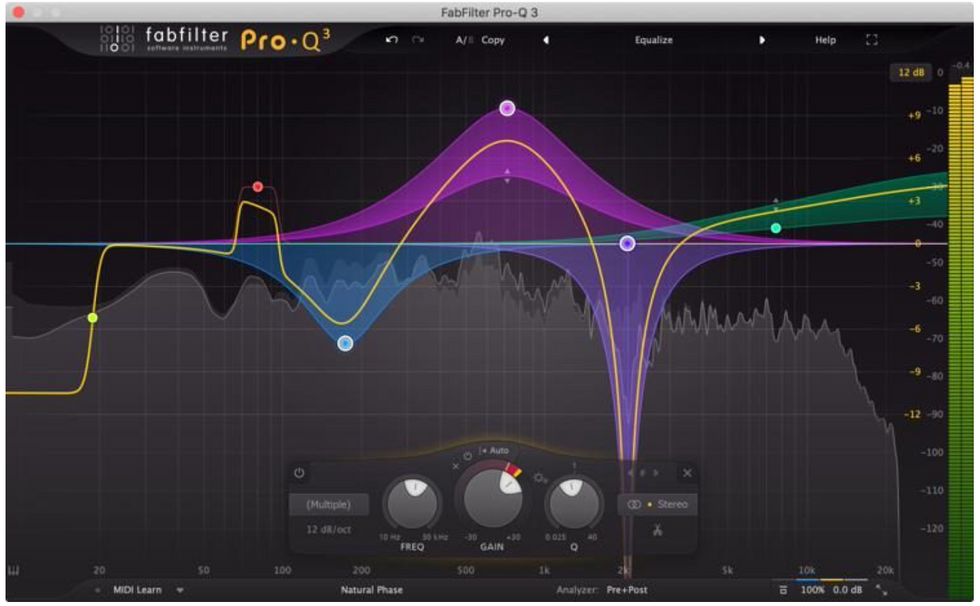Open the Stereo placement dropdown
Screen dimensions: 980x606
tap(658, 504)
